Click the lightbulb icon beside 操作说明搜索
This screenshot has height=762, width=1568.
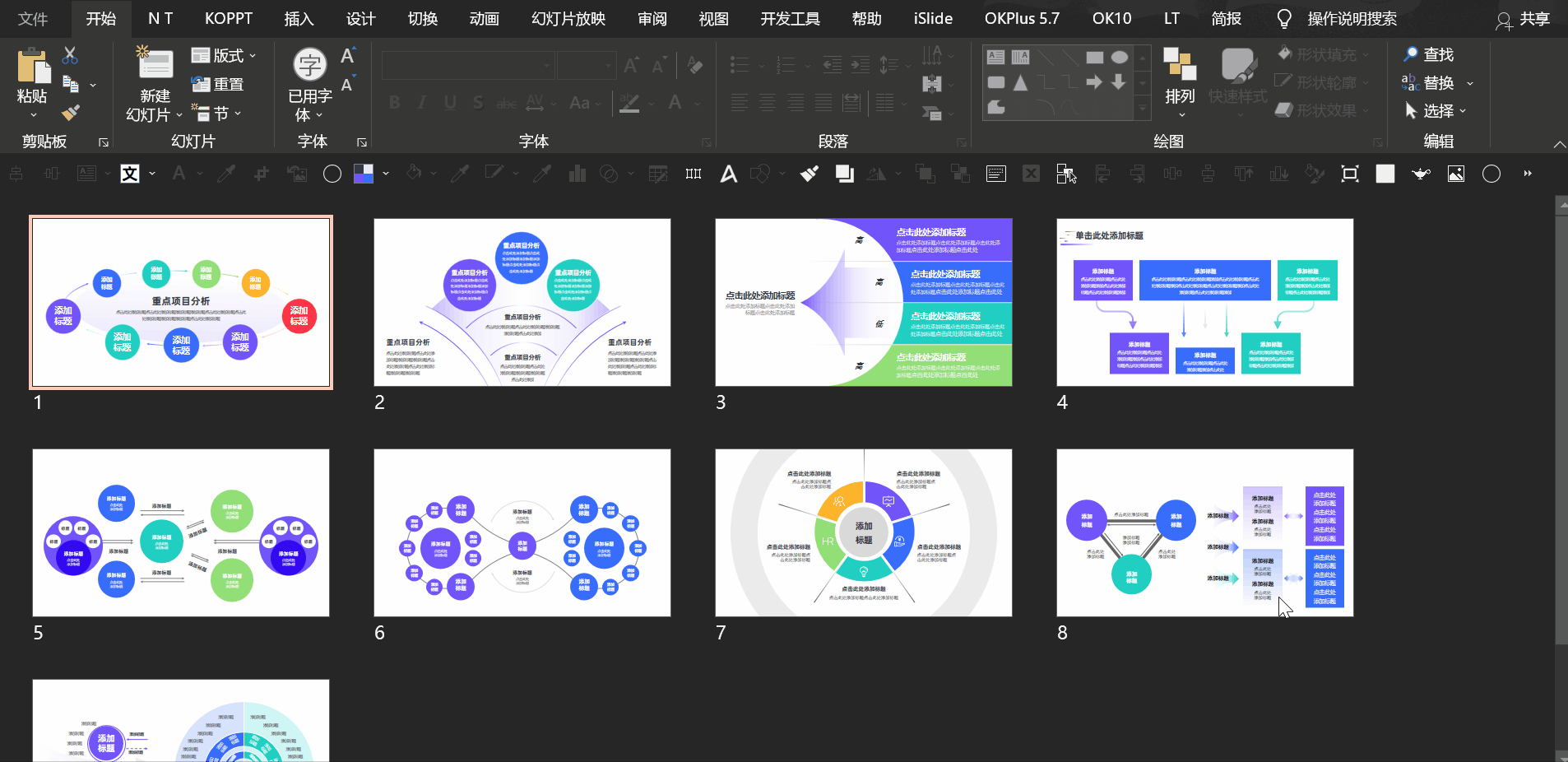tap(1283, 19)
